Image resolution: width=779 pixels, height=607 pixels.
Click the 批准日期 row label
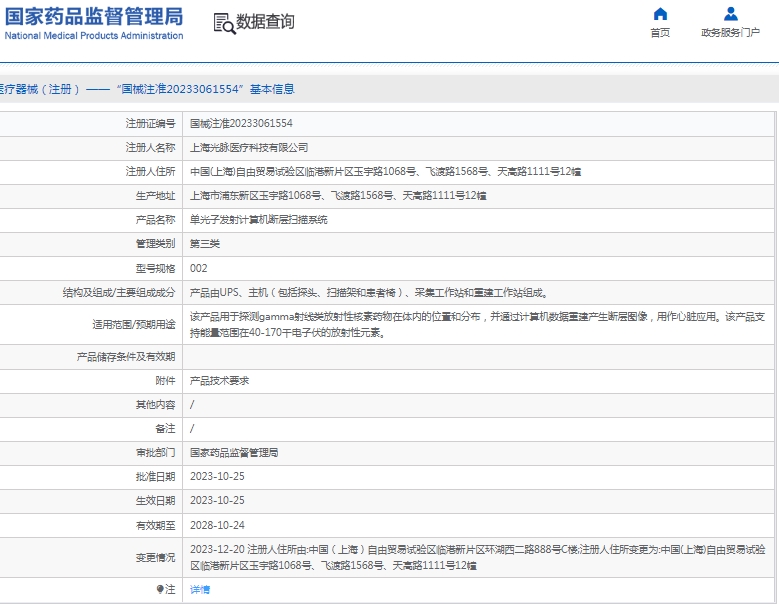[x=156, y=477]
